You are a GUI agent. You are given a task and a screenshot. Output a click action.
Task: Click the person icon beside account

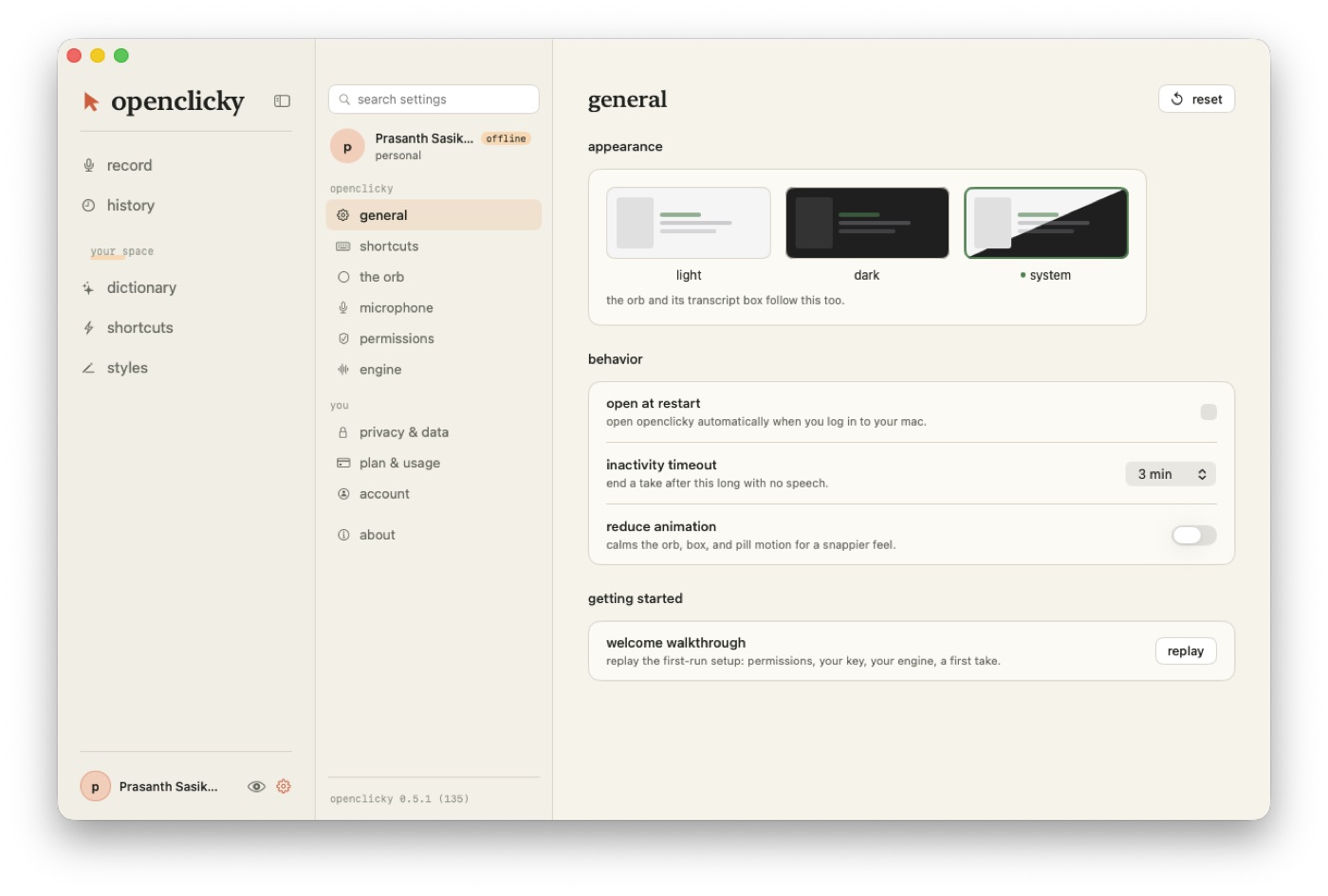(x=343, y=494)
